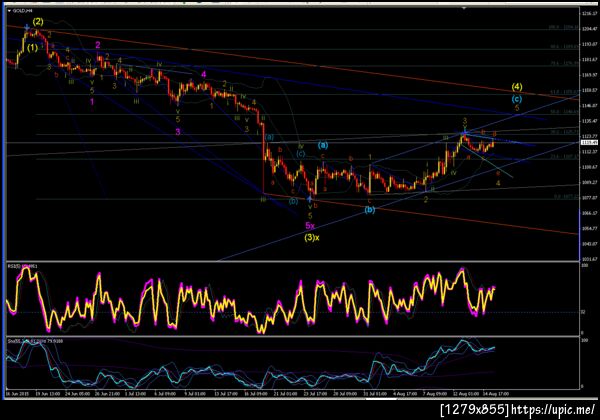Click the 1216.17 price axis label

pyautogui.click(x=589, y=13)
